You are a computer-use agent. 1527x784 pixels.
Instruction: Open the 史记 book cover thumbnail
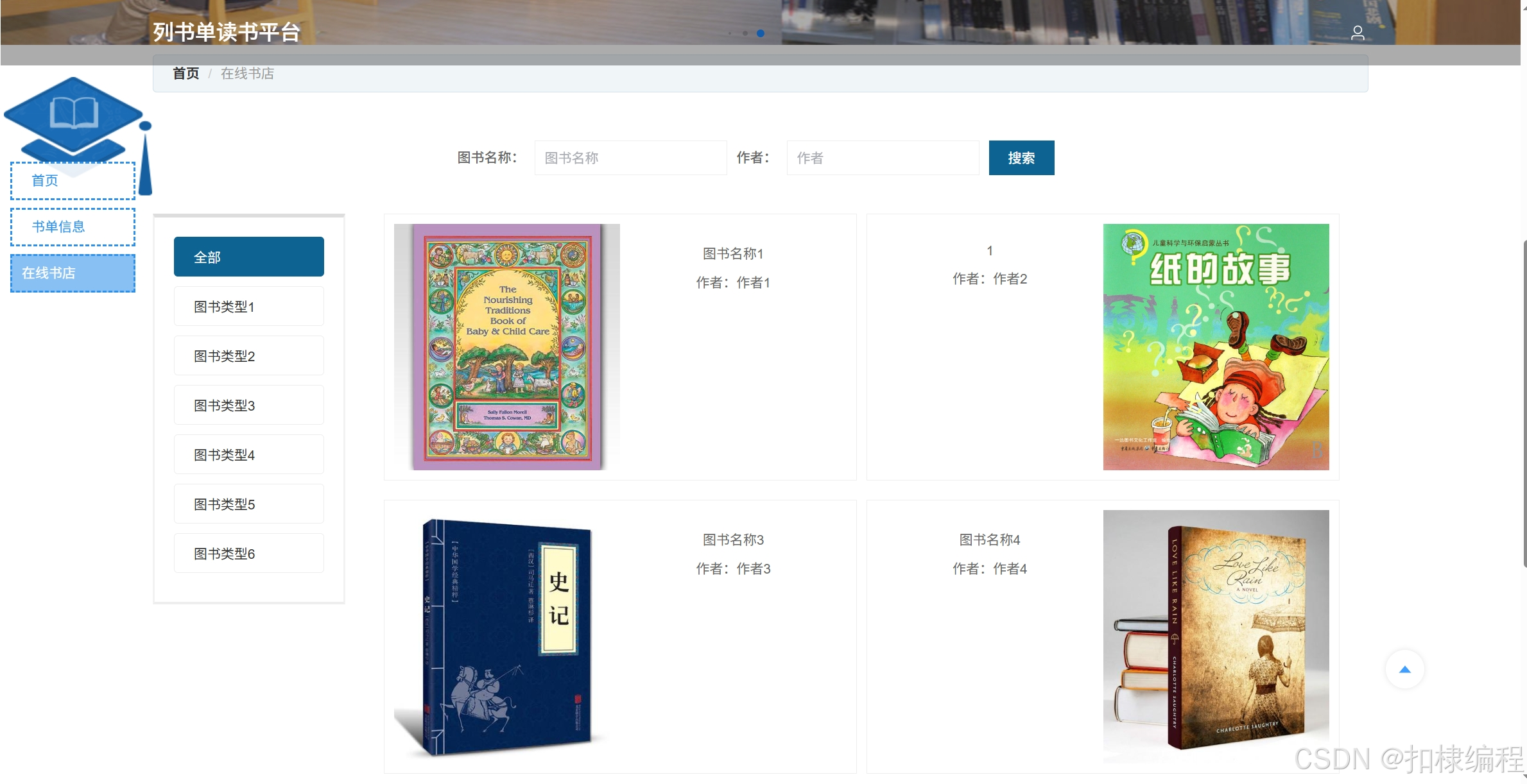507,636
